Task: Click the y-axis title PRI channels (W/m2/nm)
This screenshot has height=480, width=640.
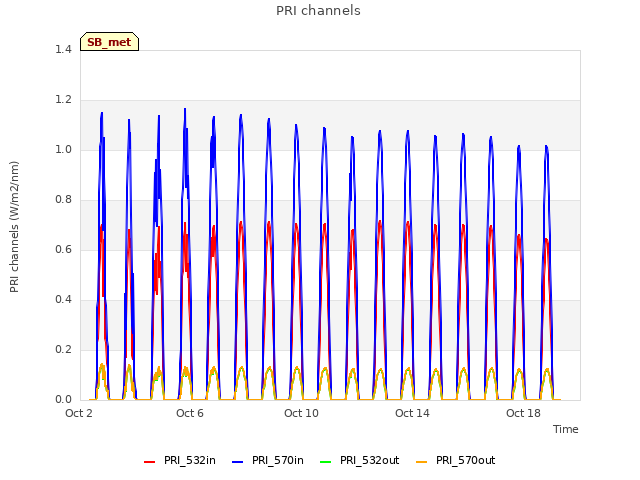Action: [x=14, y=227]
